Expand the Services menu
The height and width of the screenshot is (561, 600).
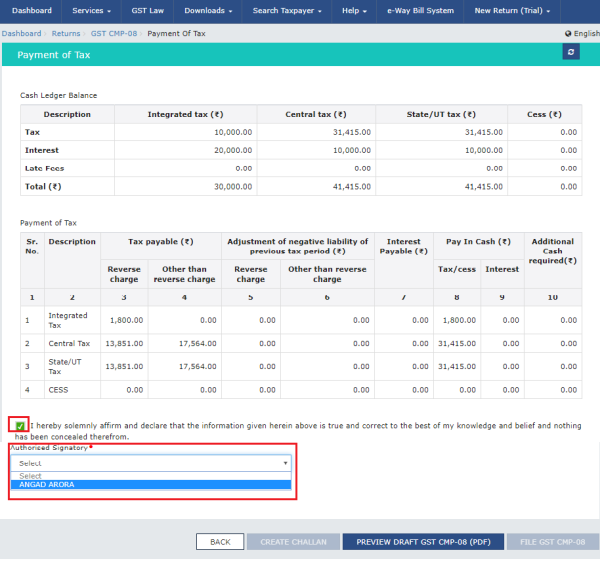[x=92, y=11]
